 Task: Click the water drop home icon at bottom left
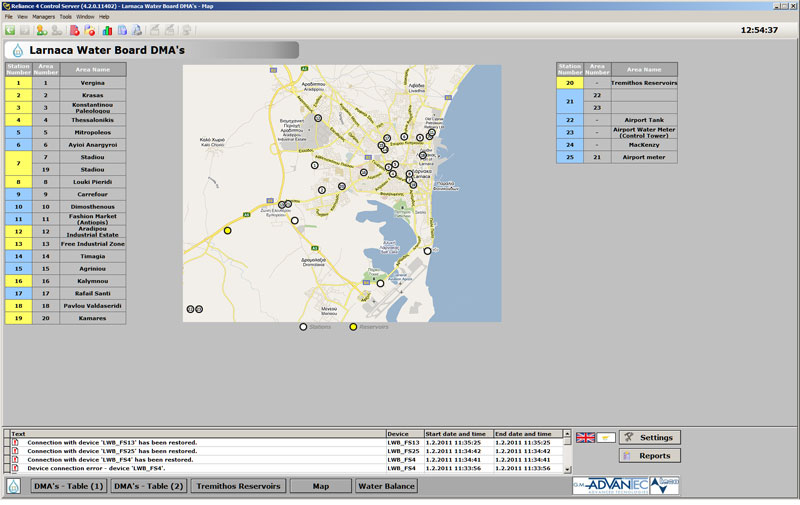[14, 486]
